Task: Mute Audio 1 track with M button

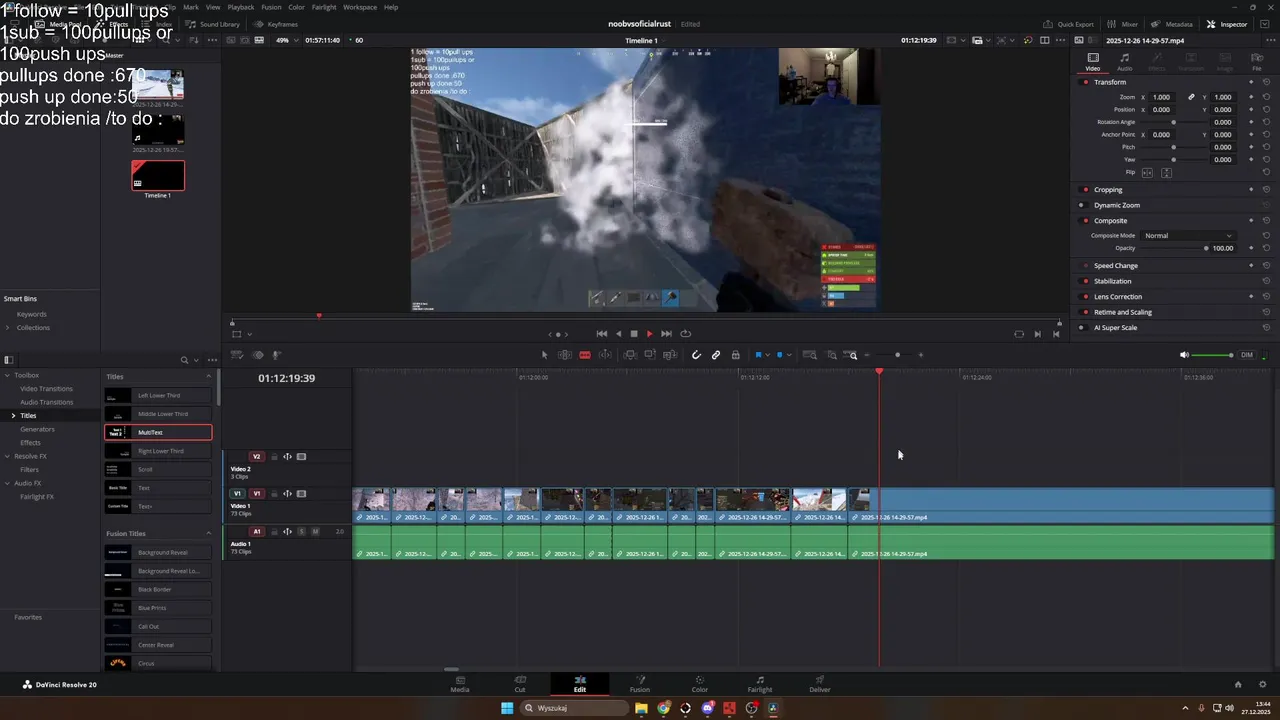Action: coord(315,532)
